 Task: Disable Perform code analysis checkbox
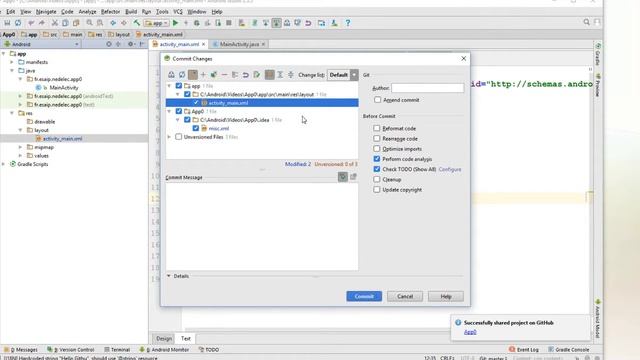(377, 159)
